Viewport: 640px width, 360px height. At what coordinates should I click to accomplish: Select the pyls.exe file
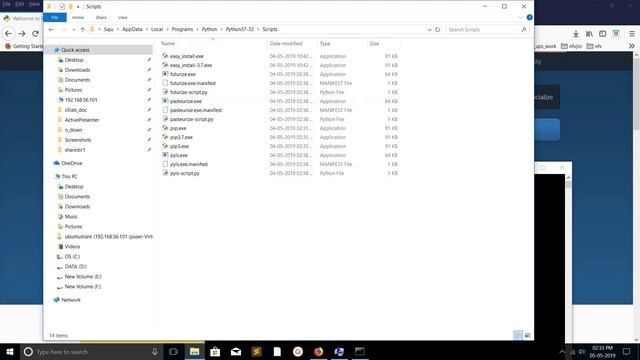[x=179, y=155]
